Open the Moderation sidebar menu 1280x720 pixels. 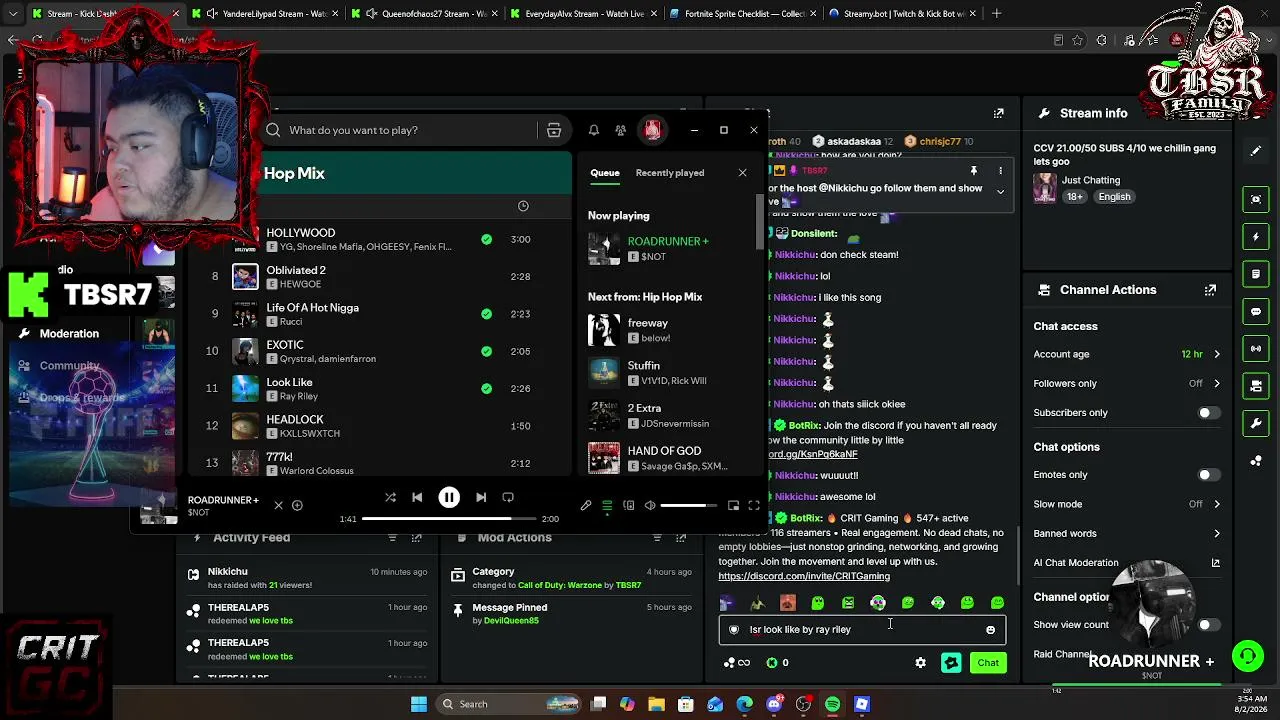coord(69,334)
